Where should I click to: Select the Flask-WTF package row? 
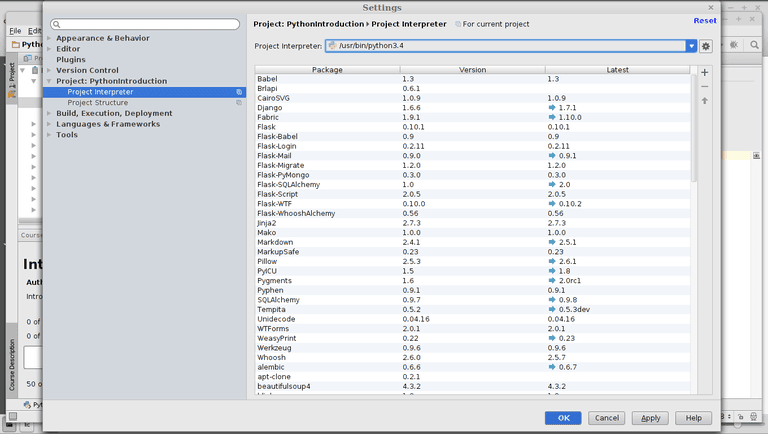[x=472, y=204]
